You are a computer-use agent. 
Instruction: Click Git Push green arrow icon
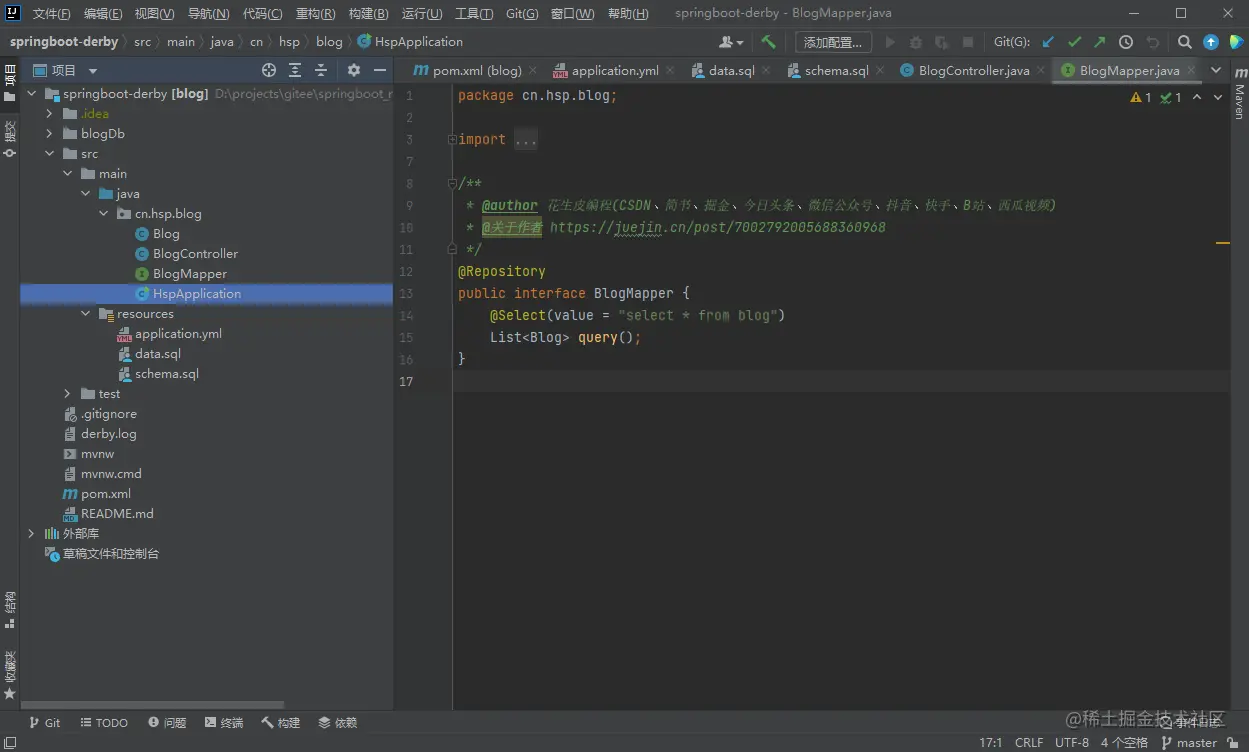1100,42
